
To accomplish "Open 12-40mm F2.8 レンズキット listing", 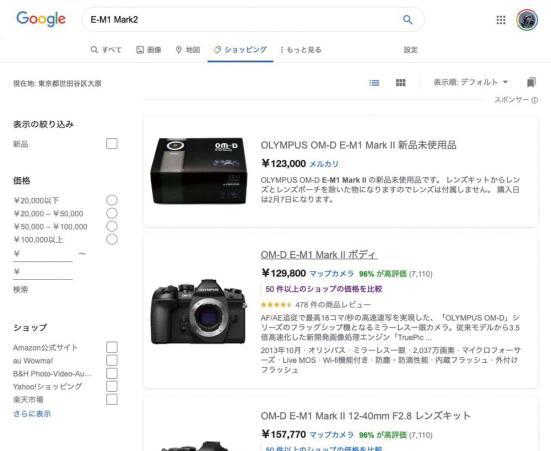I will pos(365,416).
